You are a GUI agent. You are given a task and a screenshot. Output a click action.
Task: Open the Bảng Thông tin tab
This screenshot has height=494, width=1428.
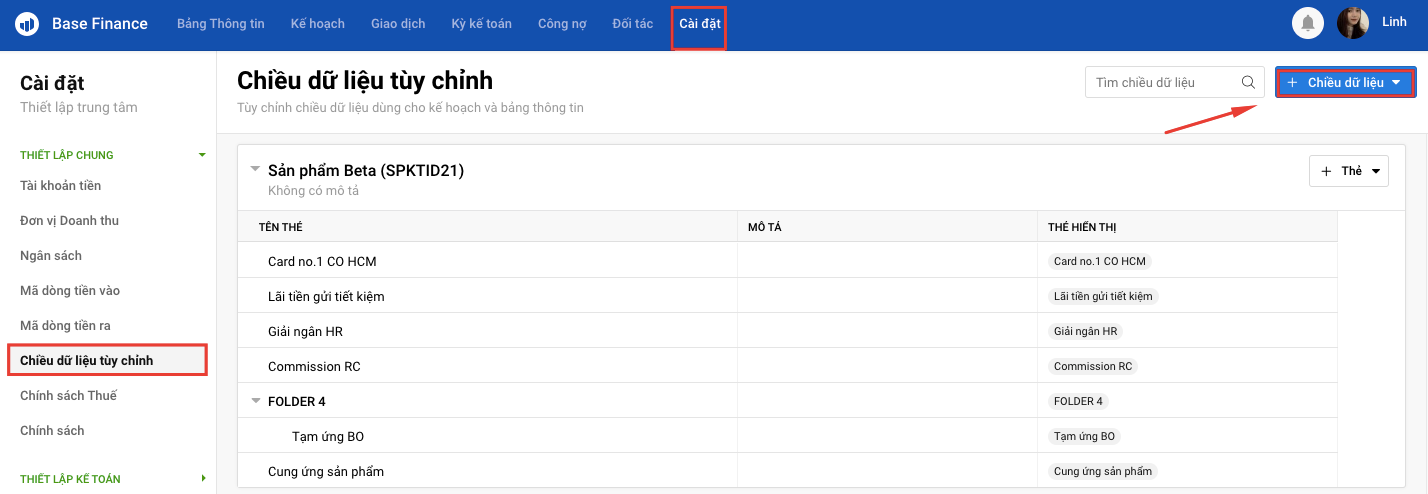coord(220,23)
